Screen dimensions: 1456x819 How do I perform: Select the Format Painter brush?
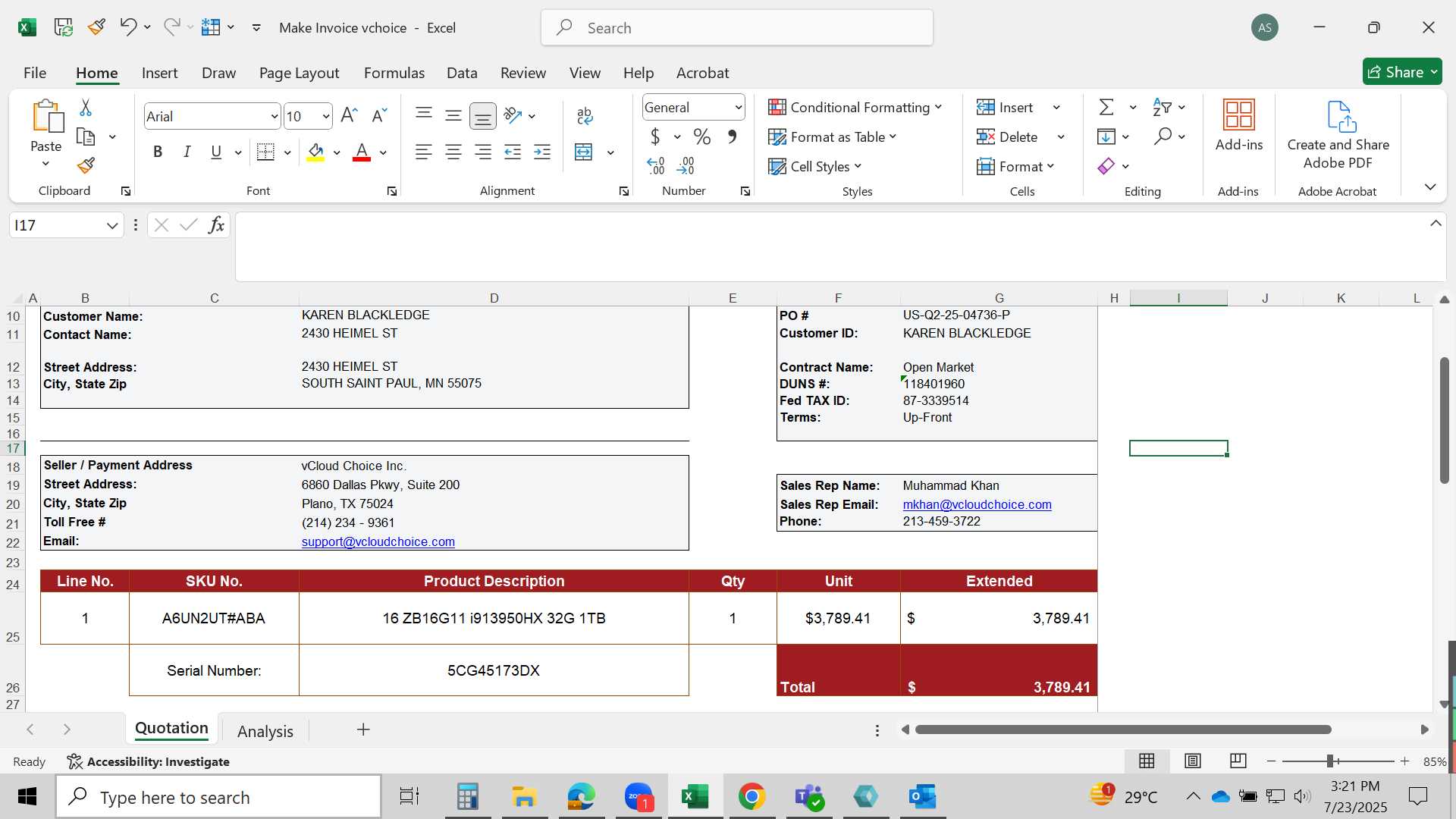click(86, 165)
